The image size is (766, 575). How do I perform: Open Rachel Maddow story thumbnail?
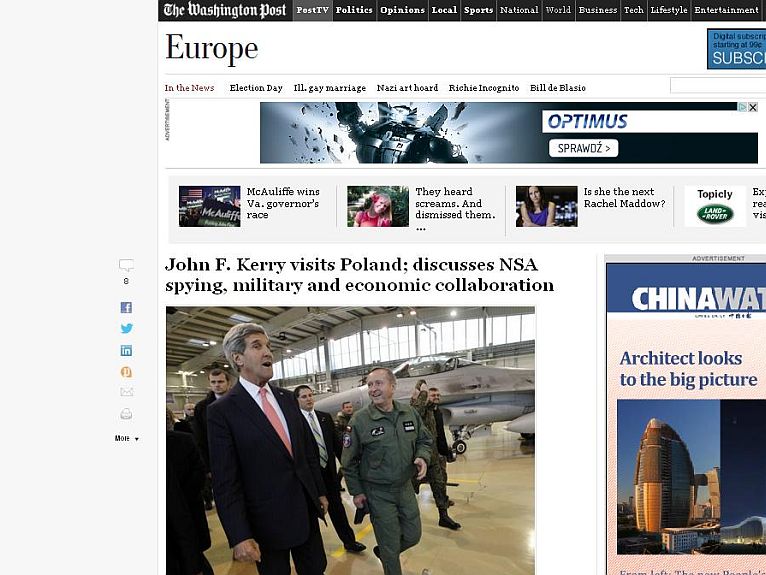[547, 206]
